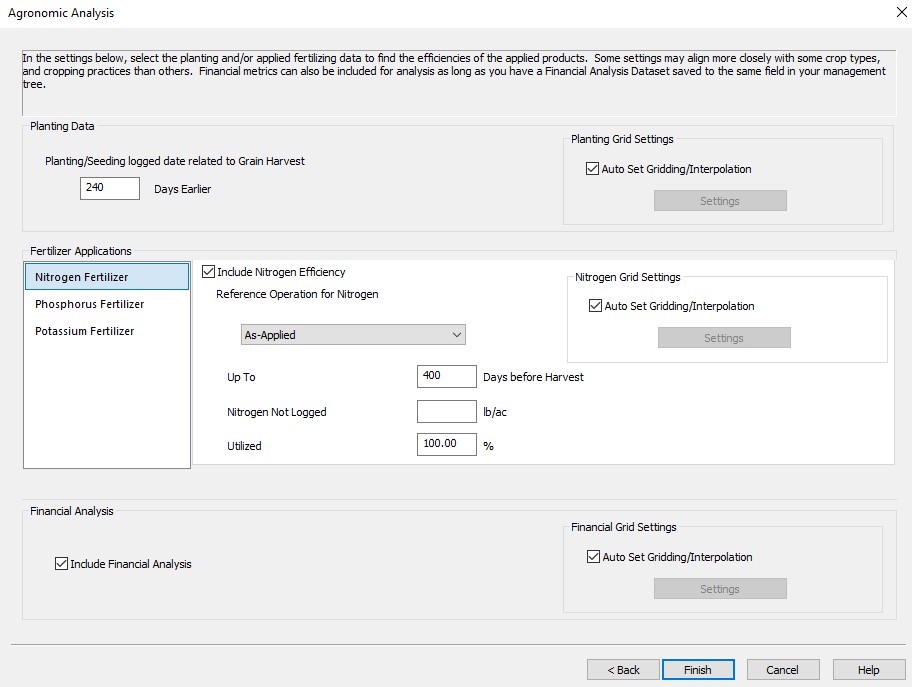Select Potassium Fertilizer in the list
This screenshot has height=687, width=912.
107,331
